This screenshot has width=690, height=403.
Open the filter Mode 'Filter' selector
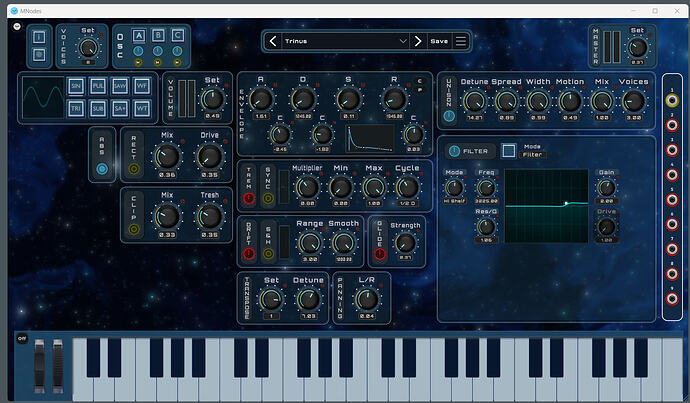pyautogui.click(x=532, y=155)
